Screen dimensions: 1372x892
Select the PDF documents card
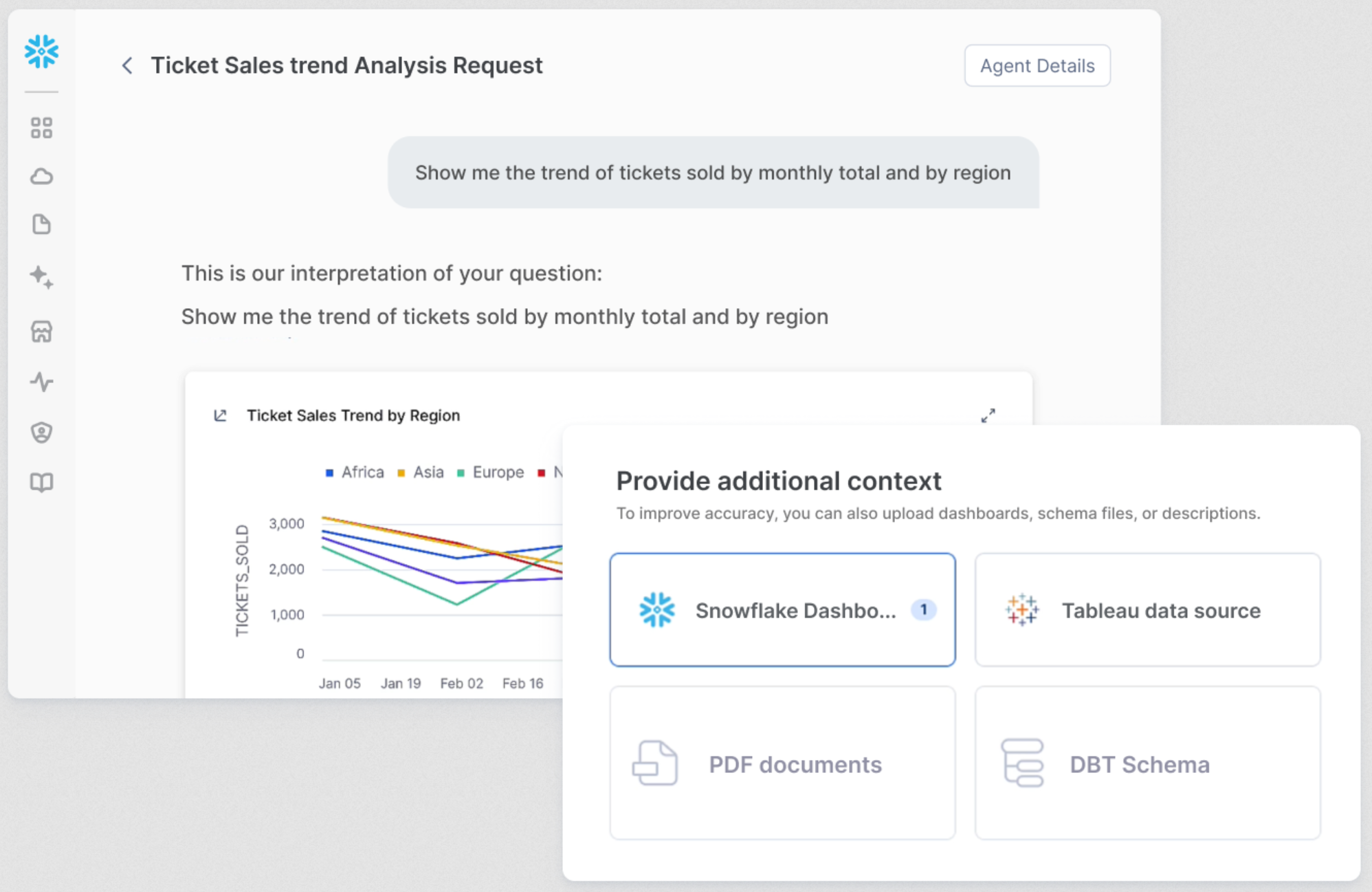782,763
